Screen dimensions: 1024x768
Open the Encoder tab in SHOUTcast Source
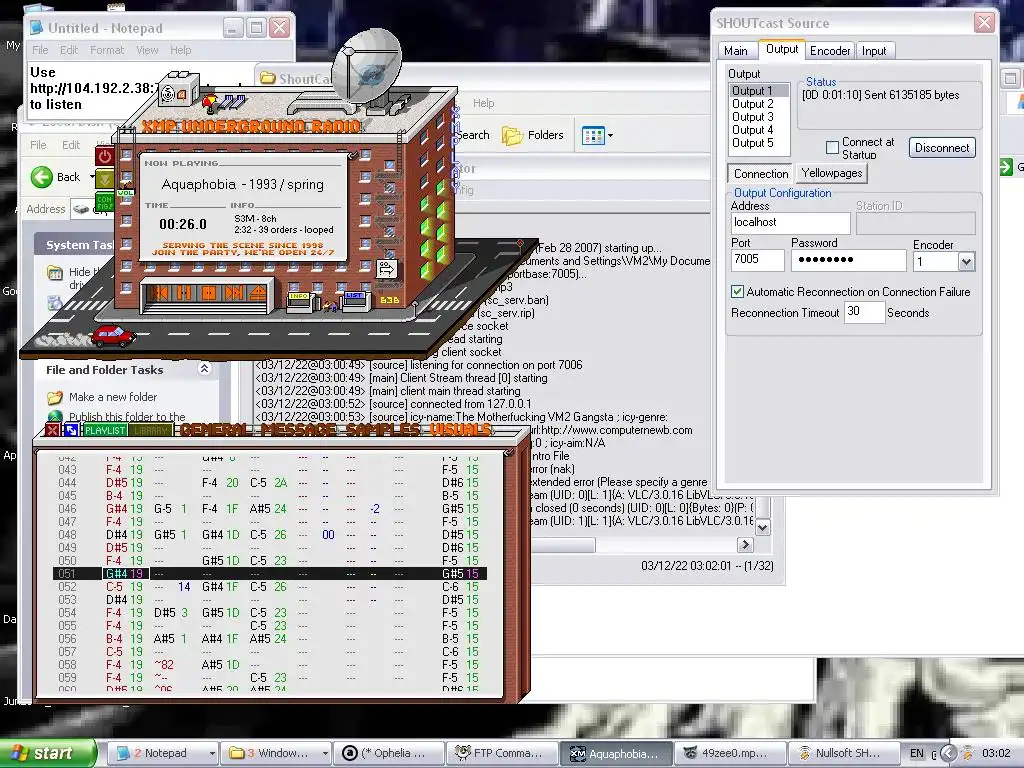[830, 50]
